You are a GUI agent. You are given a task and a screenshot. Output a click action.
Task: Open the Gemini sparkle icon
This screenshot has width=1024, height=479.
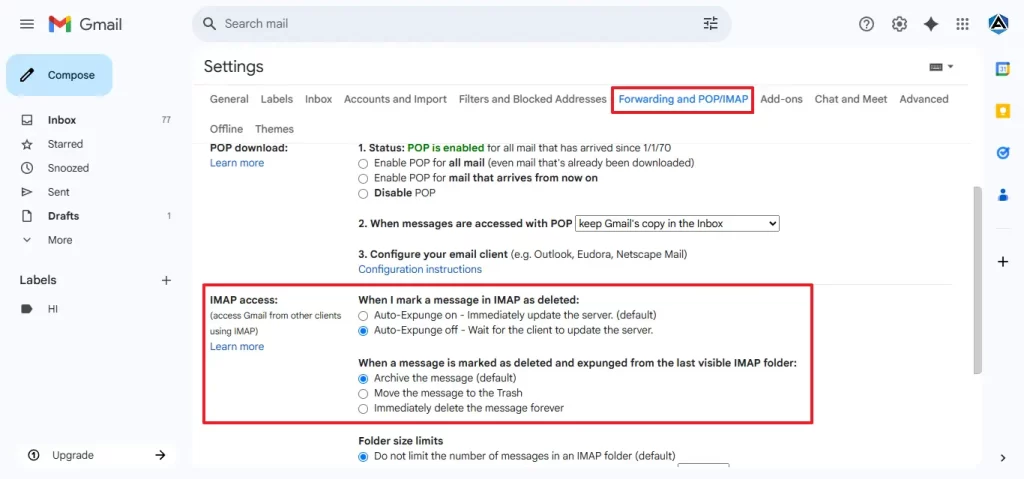pos(931,24)
